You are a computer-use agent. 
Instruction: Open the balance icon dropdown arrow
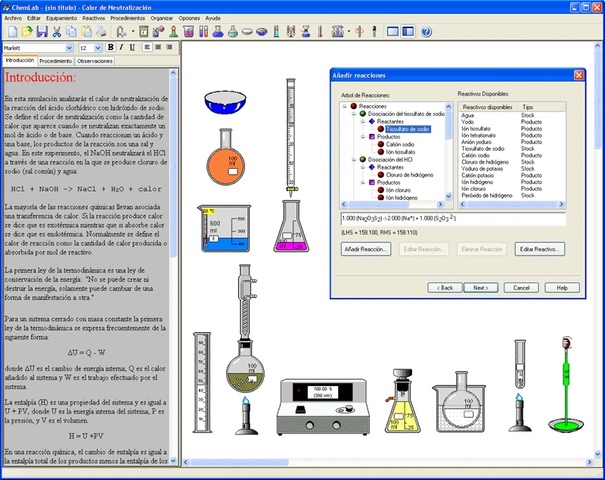[x=349, y=32]
